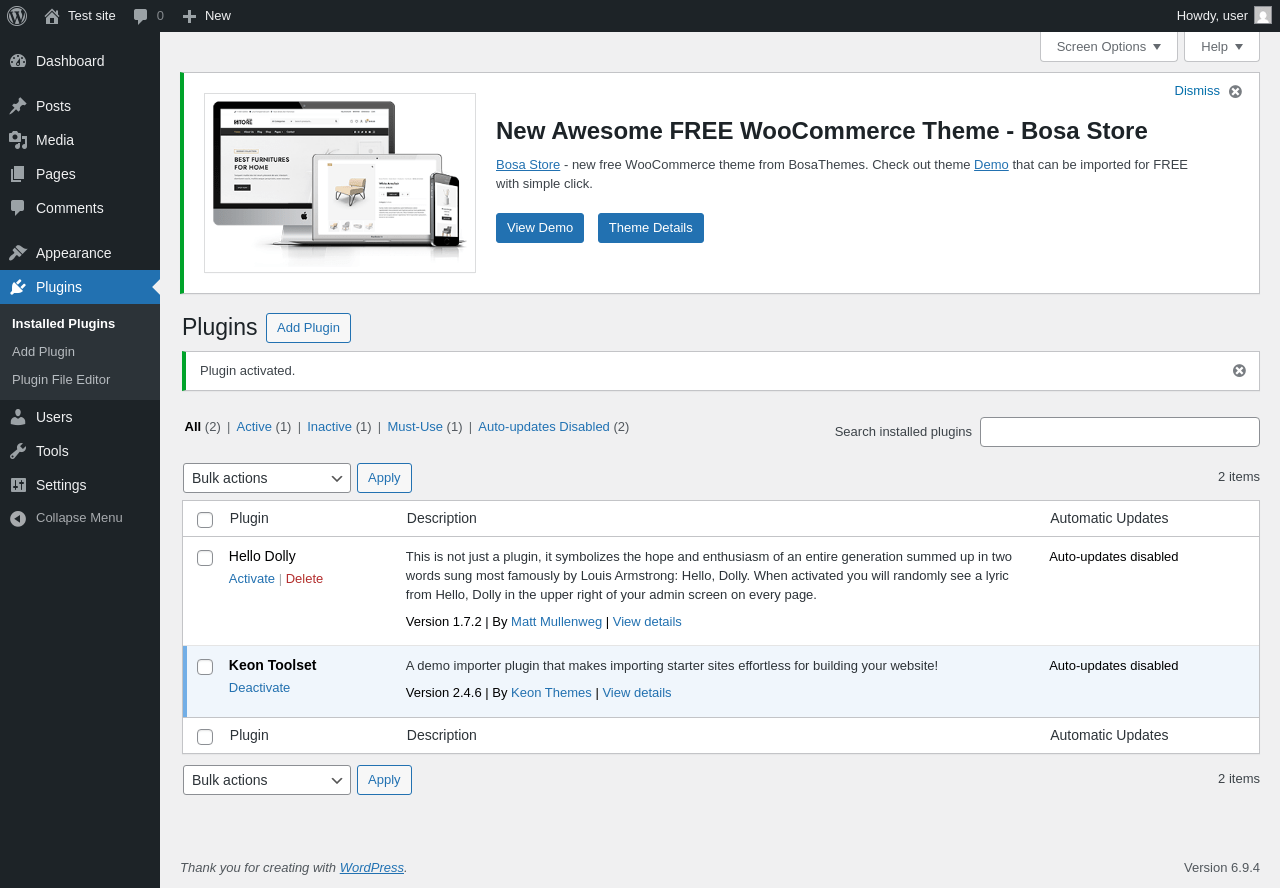Screen dimensions: 1280x888
Task: Open the top Bulk actions dropdown
Action: [266, 478]
